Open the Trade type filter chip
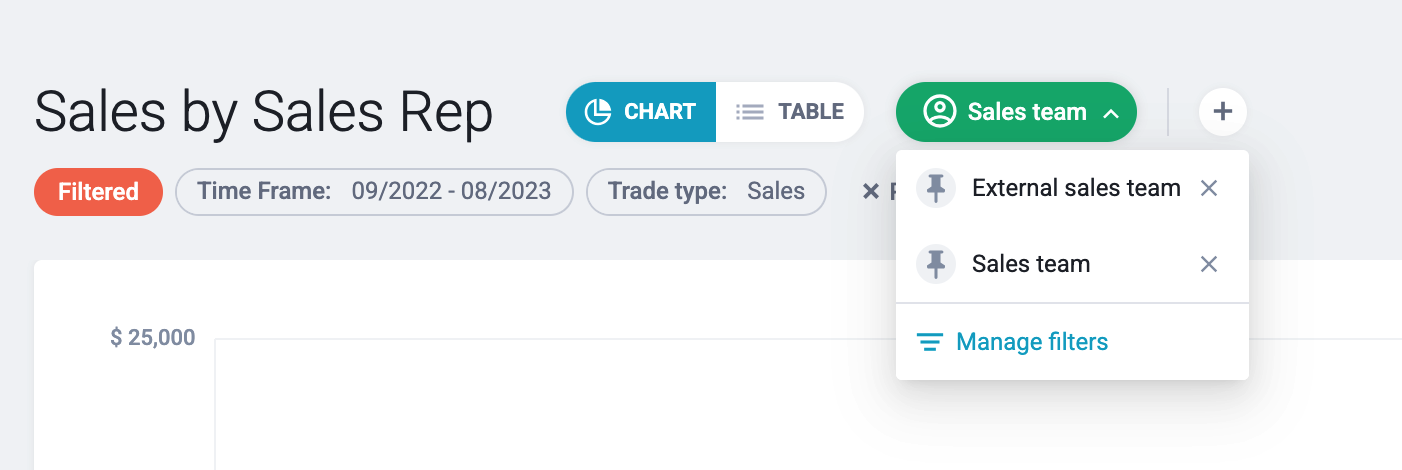The image size is (1402, 470). [x=706, y=192]
